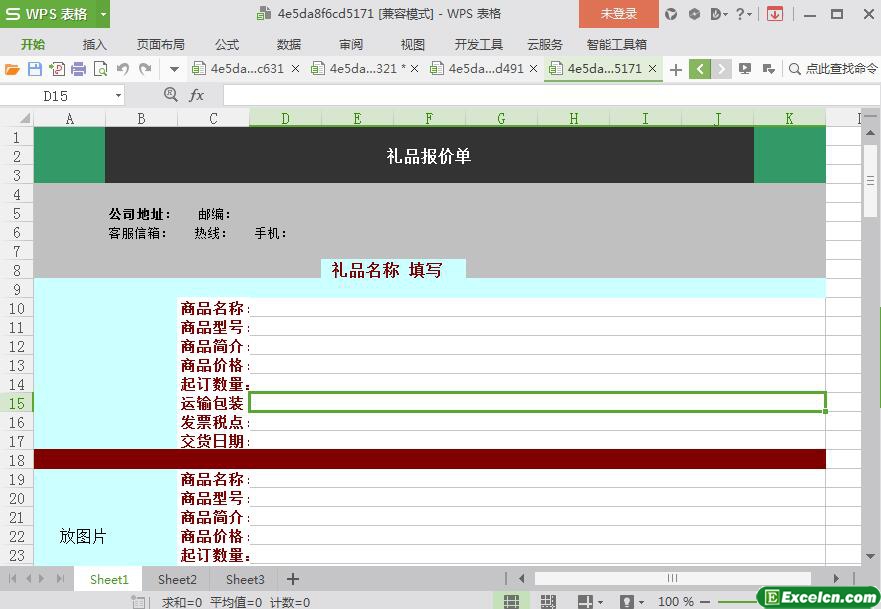Screen dimensions: 881x609
Task: Click the 未登录 login button
Action: pos(618,14)
